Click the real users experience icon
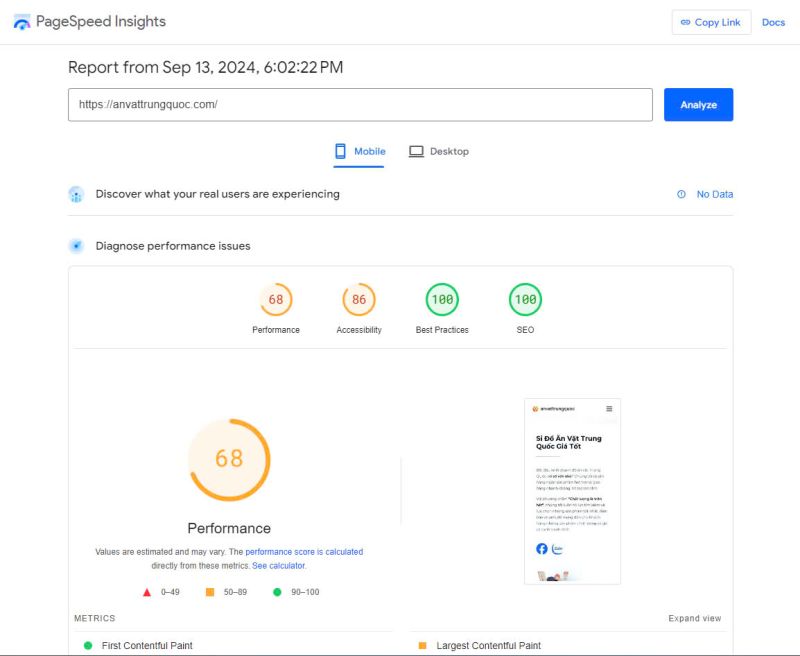 click(x=76, y=194)
